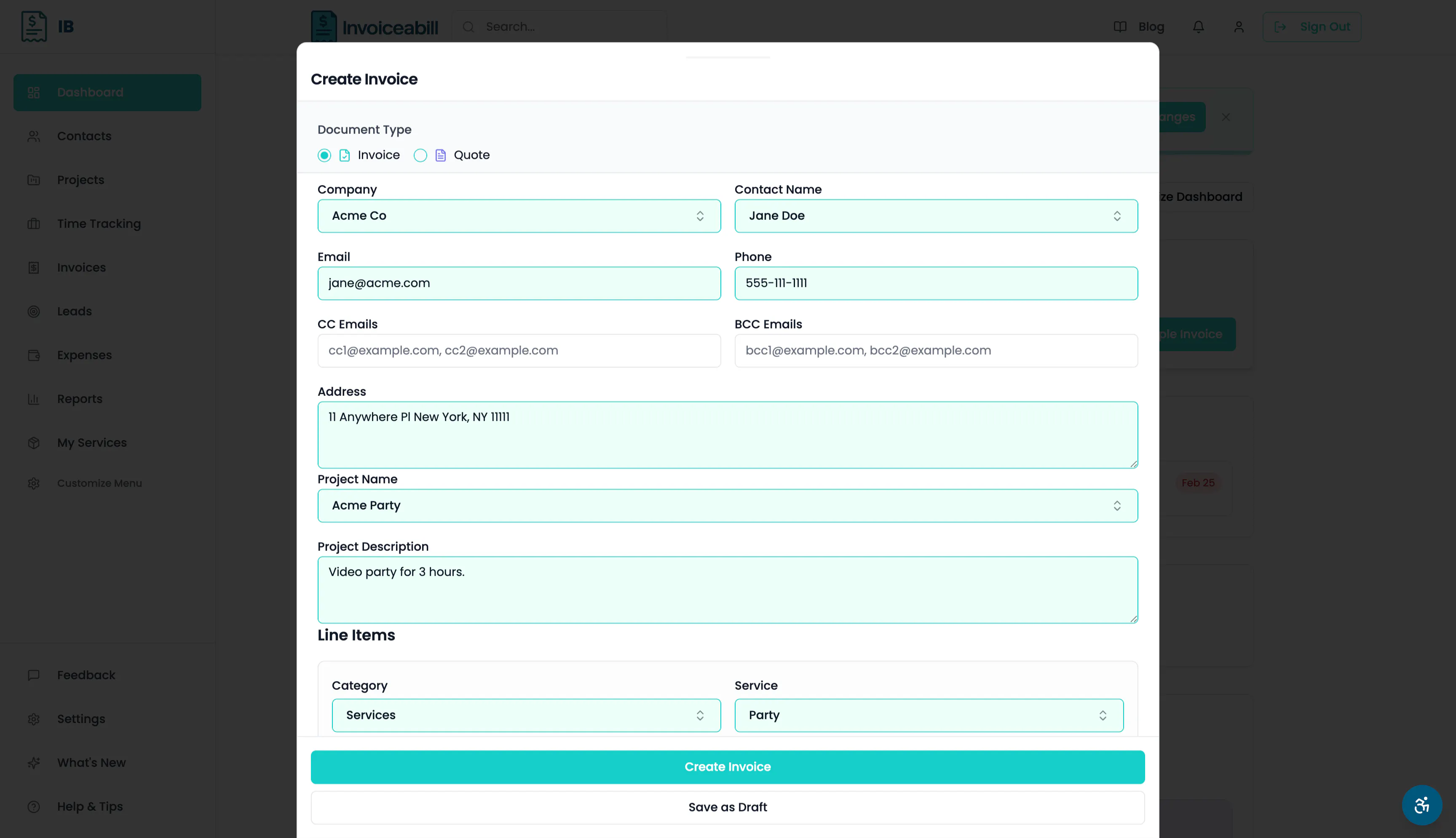The image size is (1456, 838).
Task: Open What's New in sidebar
Action: point(108,763)
